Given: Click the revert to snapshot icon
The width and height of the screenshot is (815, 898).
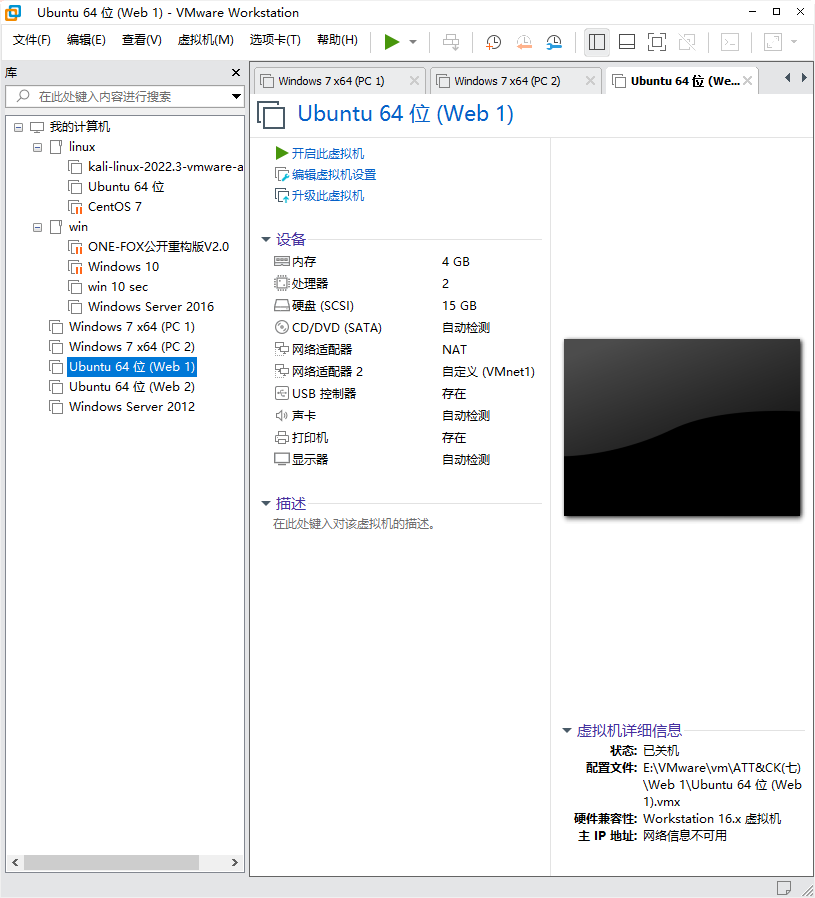Looking at the screenshot, I should 523,42.
